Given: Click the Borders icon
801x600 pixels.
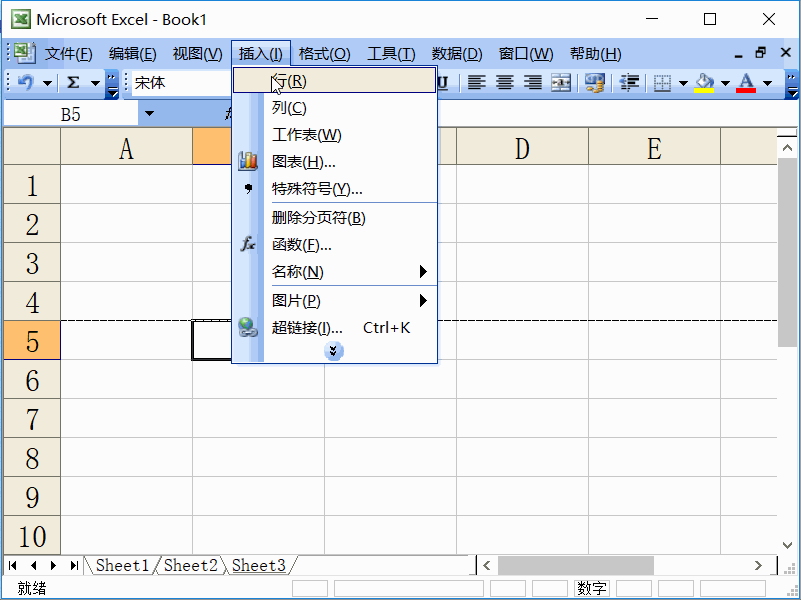Looking at the screenshot, I should click(663, 83).
